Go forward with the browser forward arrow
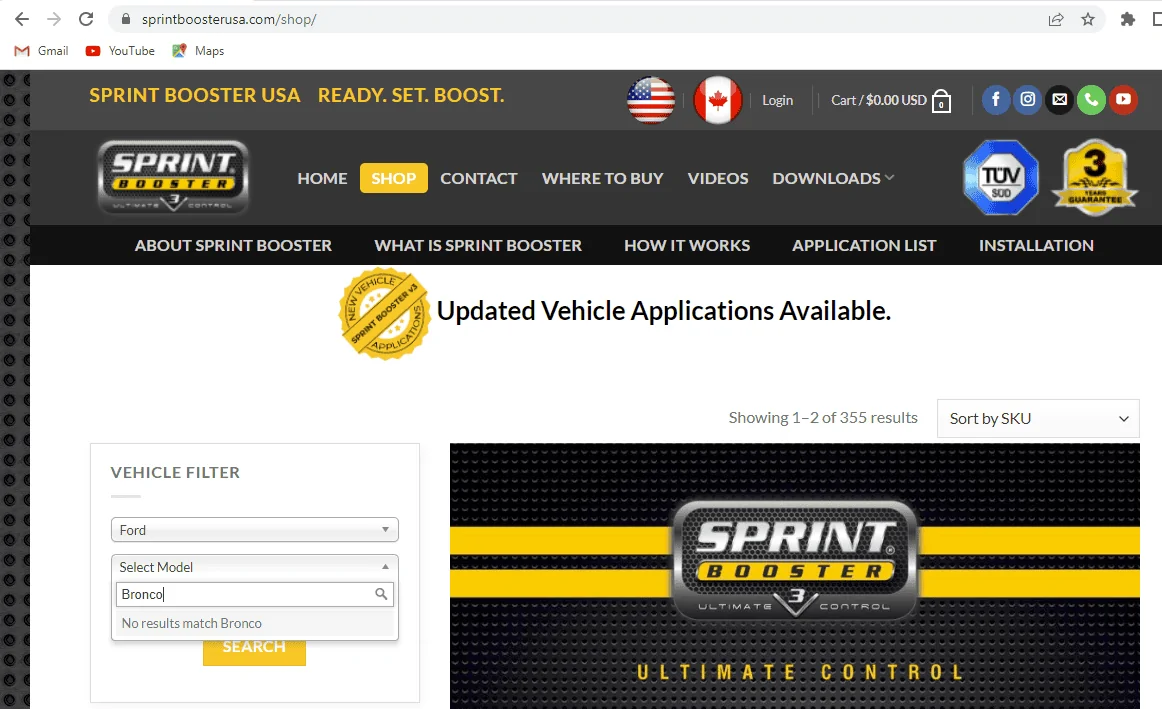Screen dimensions: 1162x709 [x=54, y=19]
